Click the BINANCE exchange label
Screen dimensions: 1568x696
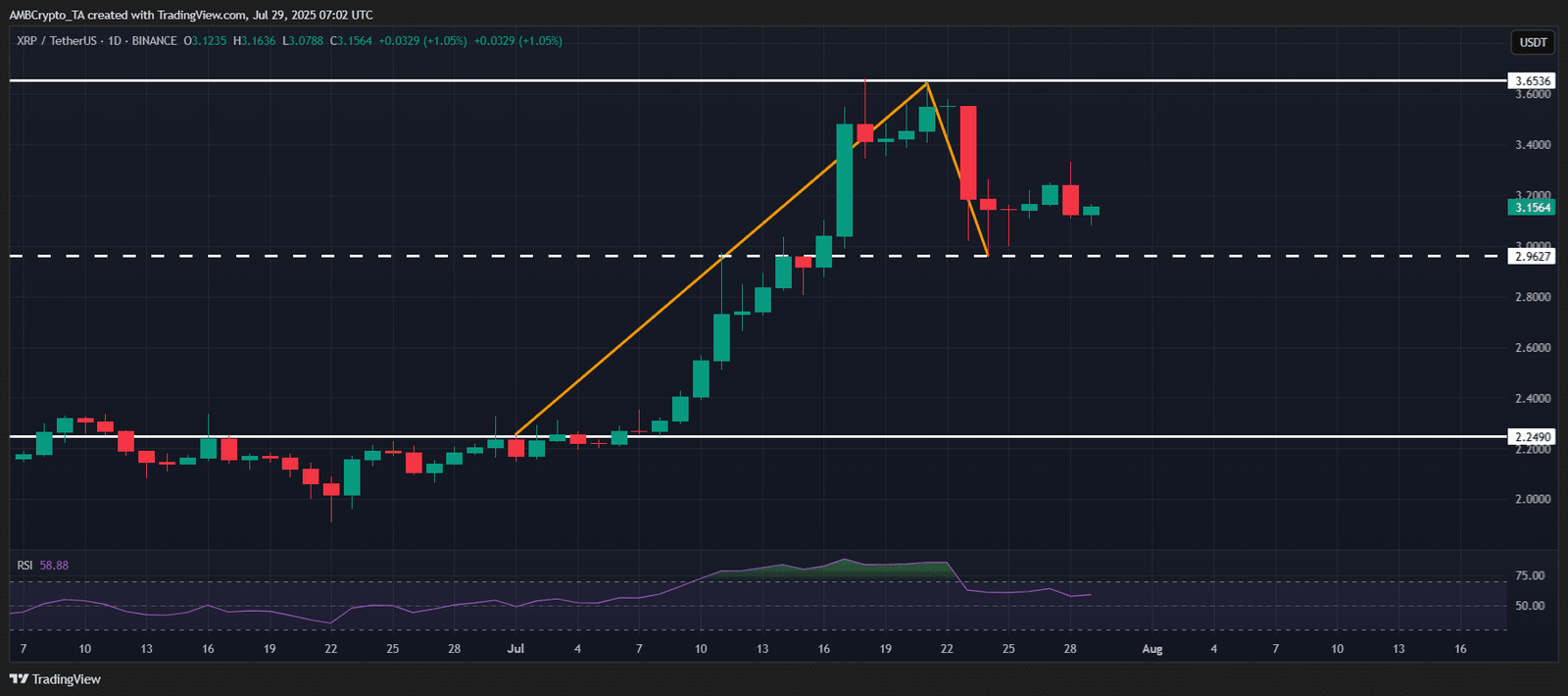tap(154, 41)
